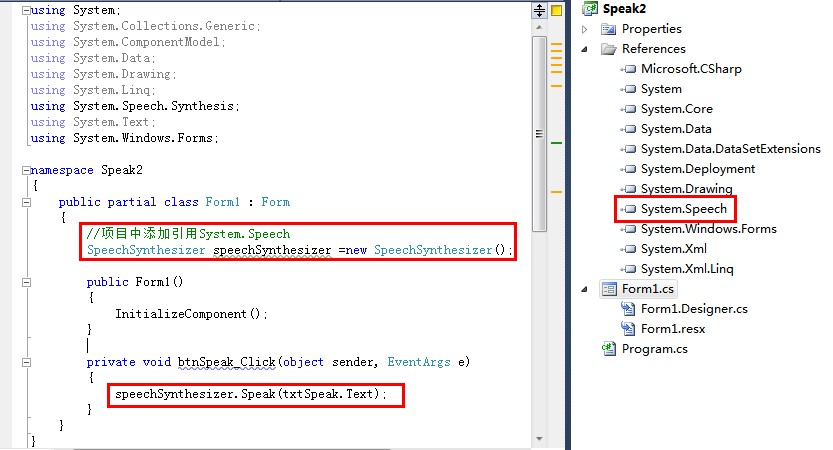Collapse the Form1.cs node

(x=585, y=290)
